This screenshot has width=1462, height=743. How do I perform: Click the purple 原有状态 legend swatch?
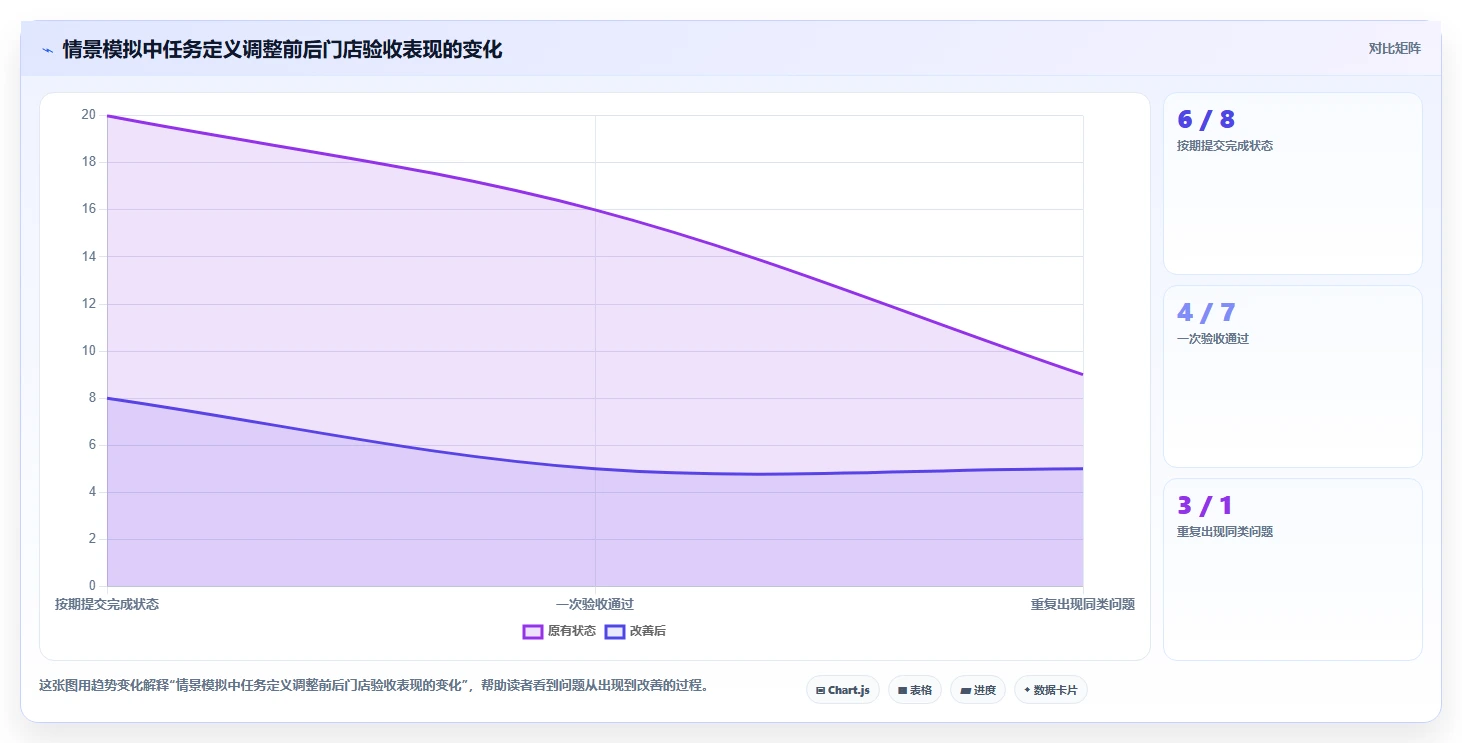[533, 631]
